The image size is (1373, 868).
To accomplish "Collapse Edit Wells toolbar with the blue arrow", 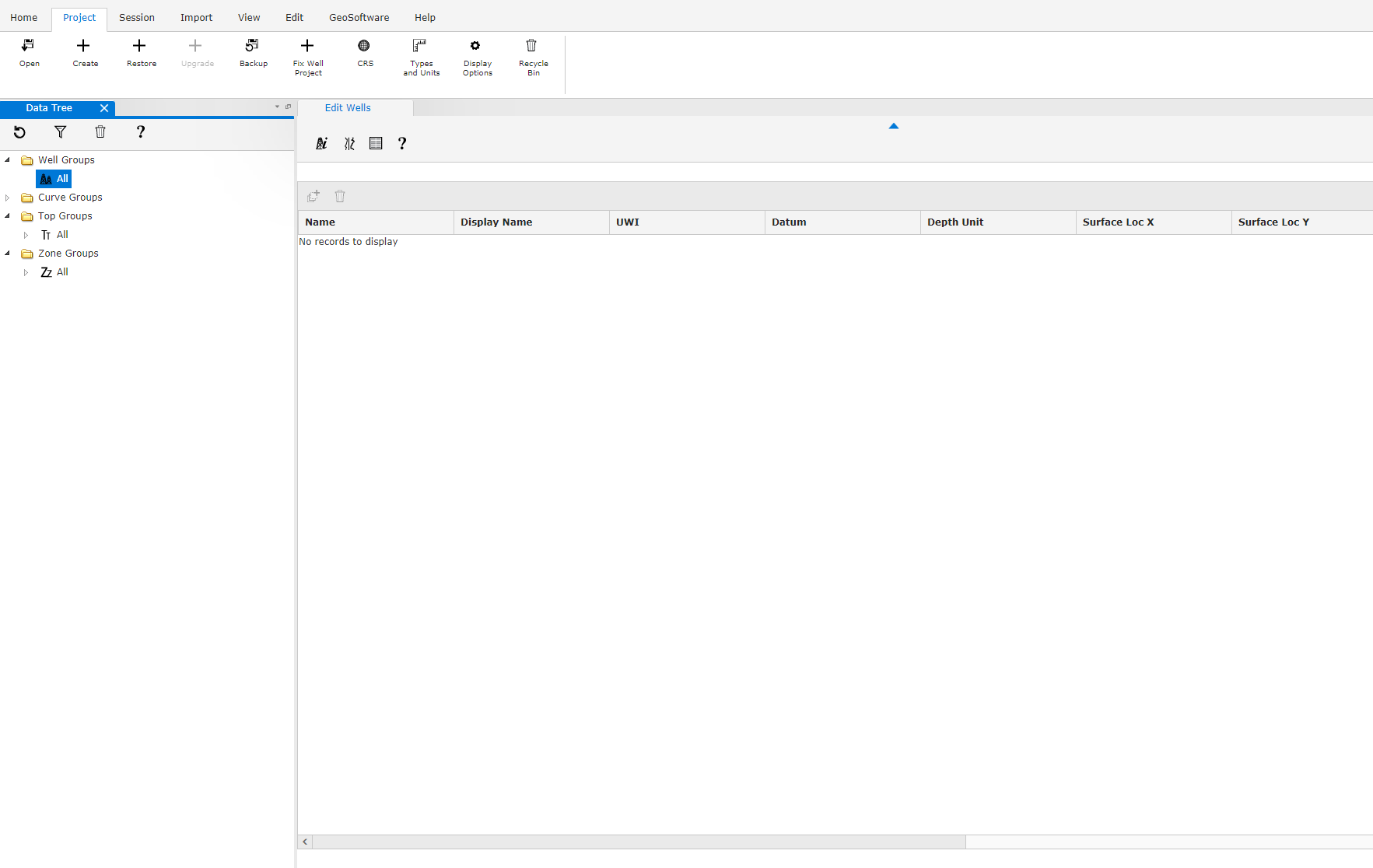I will [x=894, y=126].
